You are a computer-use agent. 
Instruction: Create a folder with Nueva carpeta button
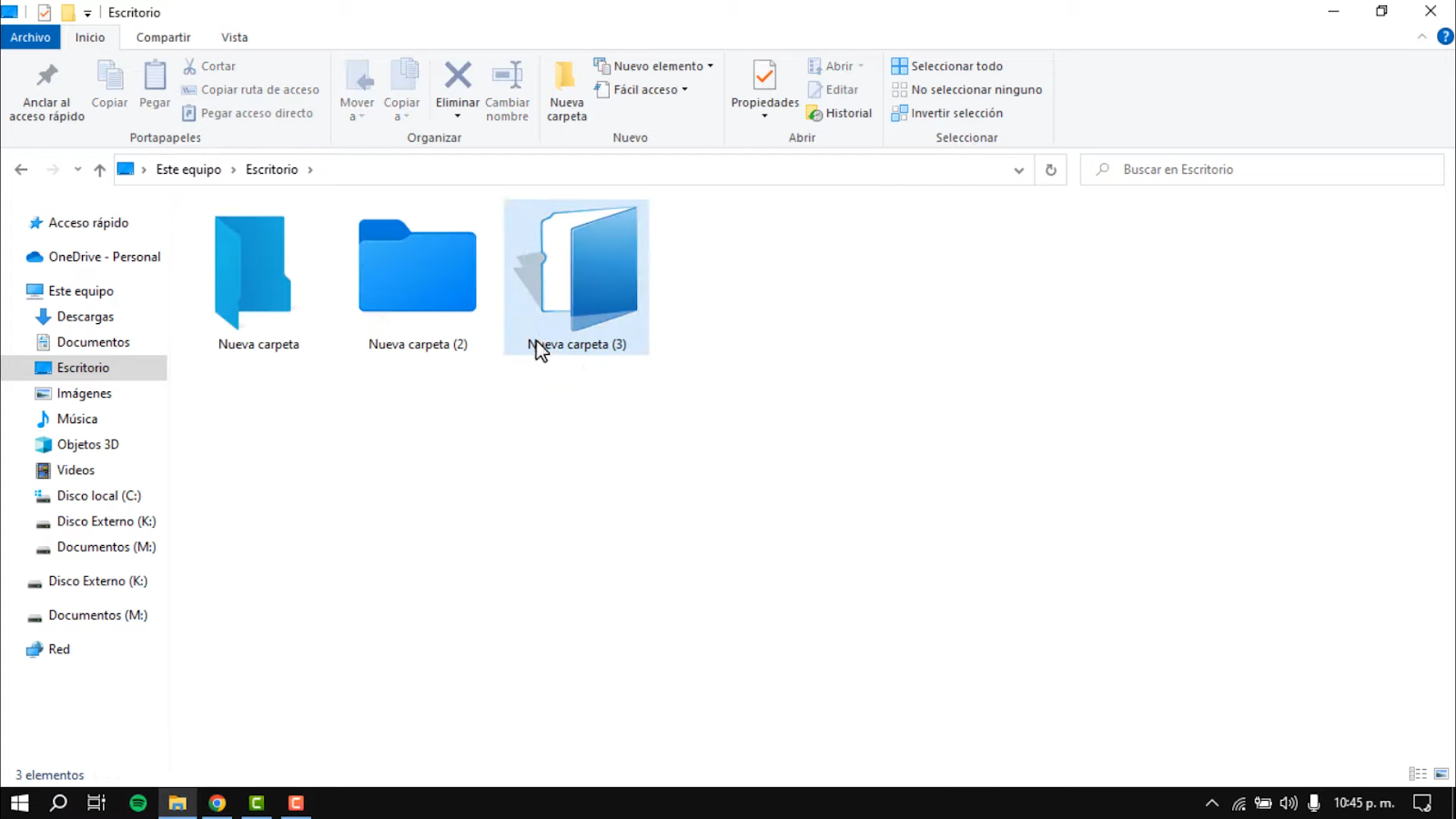(x=566, y=91)
